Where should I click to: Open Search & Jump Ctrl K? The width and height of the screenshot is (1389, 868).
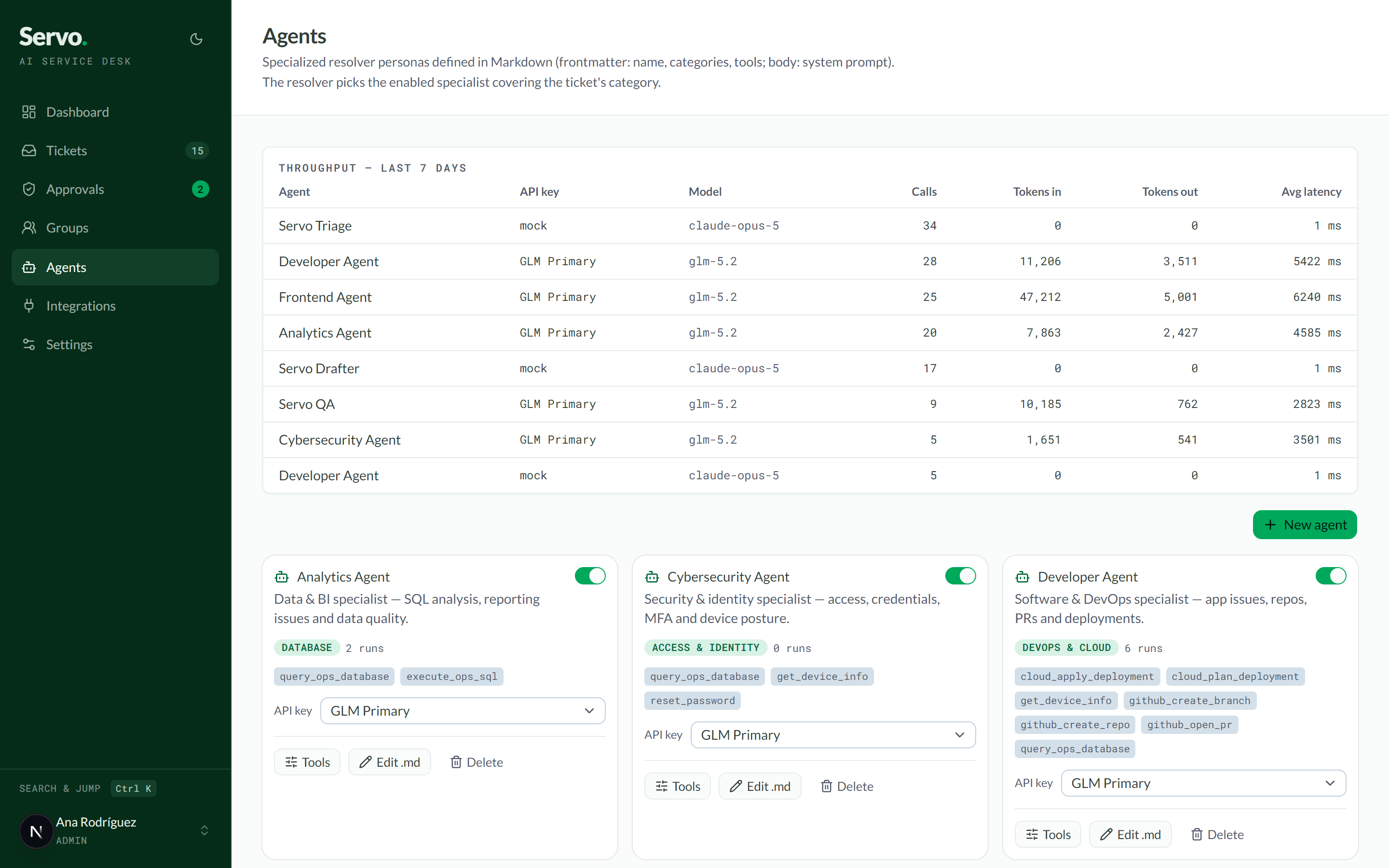point(88,788)
